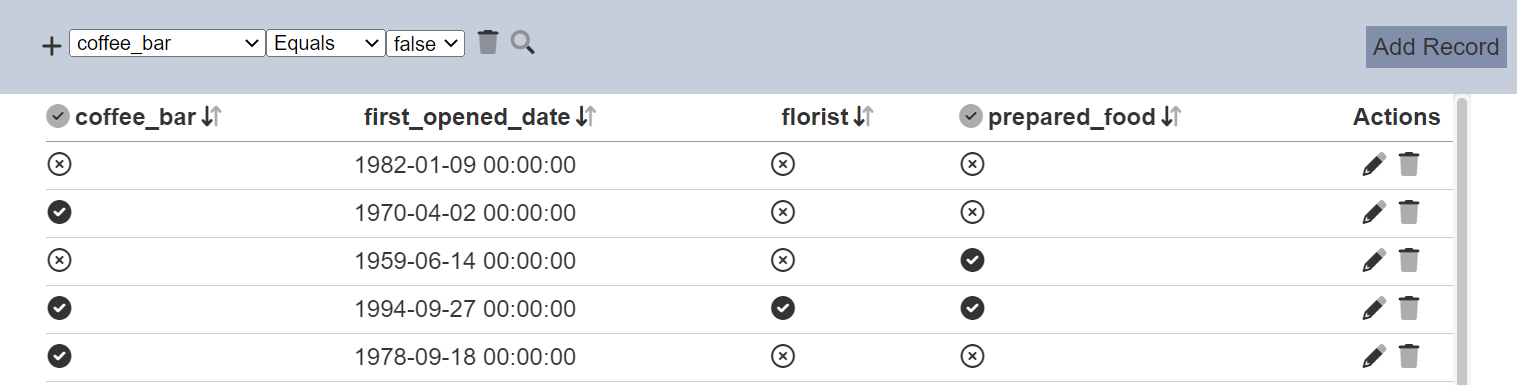Click the Add Record button
1517x385 pixels.
pyautogui.click(x=1436, y=47)
